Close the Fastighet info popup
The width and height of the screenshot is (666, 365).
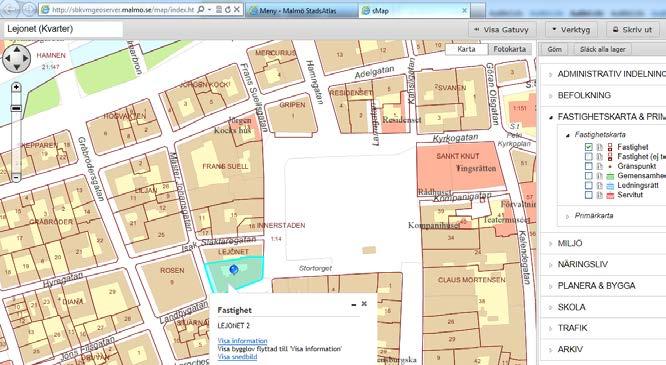click(x=364, y=304)
